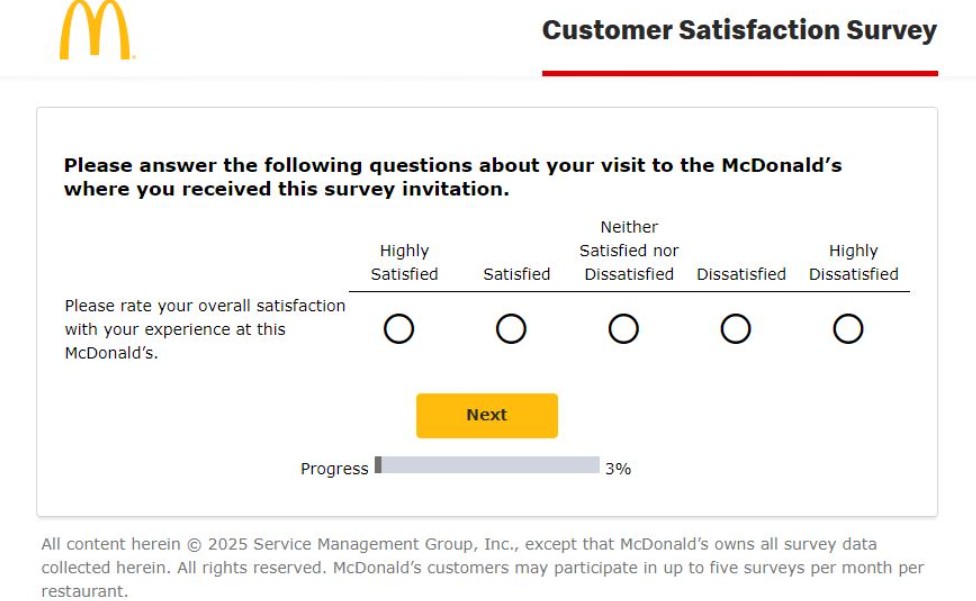The image size is (976, 601).
Task: Click the Dissatisfied column header label
Action: pyautogui.click(x=740, y=273)
